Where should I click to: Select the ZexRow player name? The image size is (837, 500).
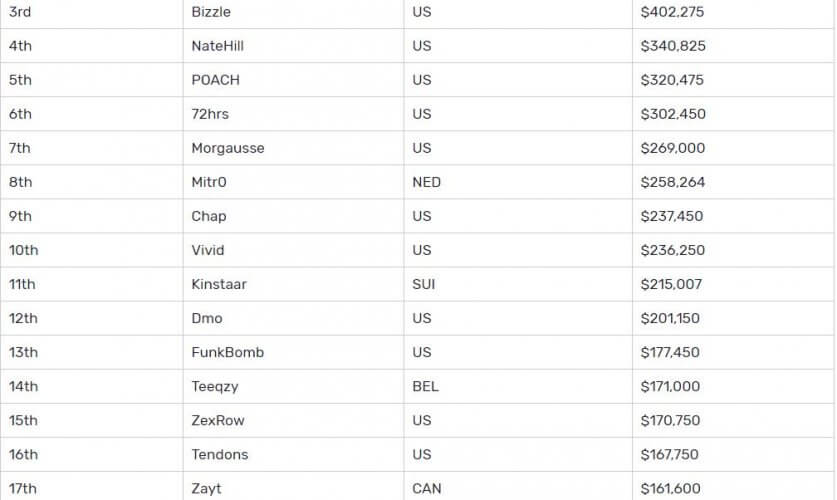tap(218, 420)
